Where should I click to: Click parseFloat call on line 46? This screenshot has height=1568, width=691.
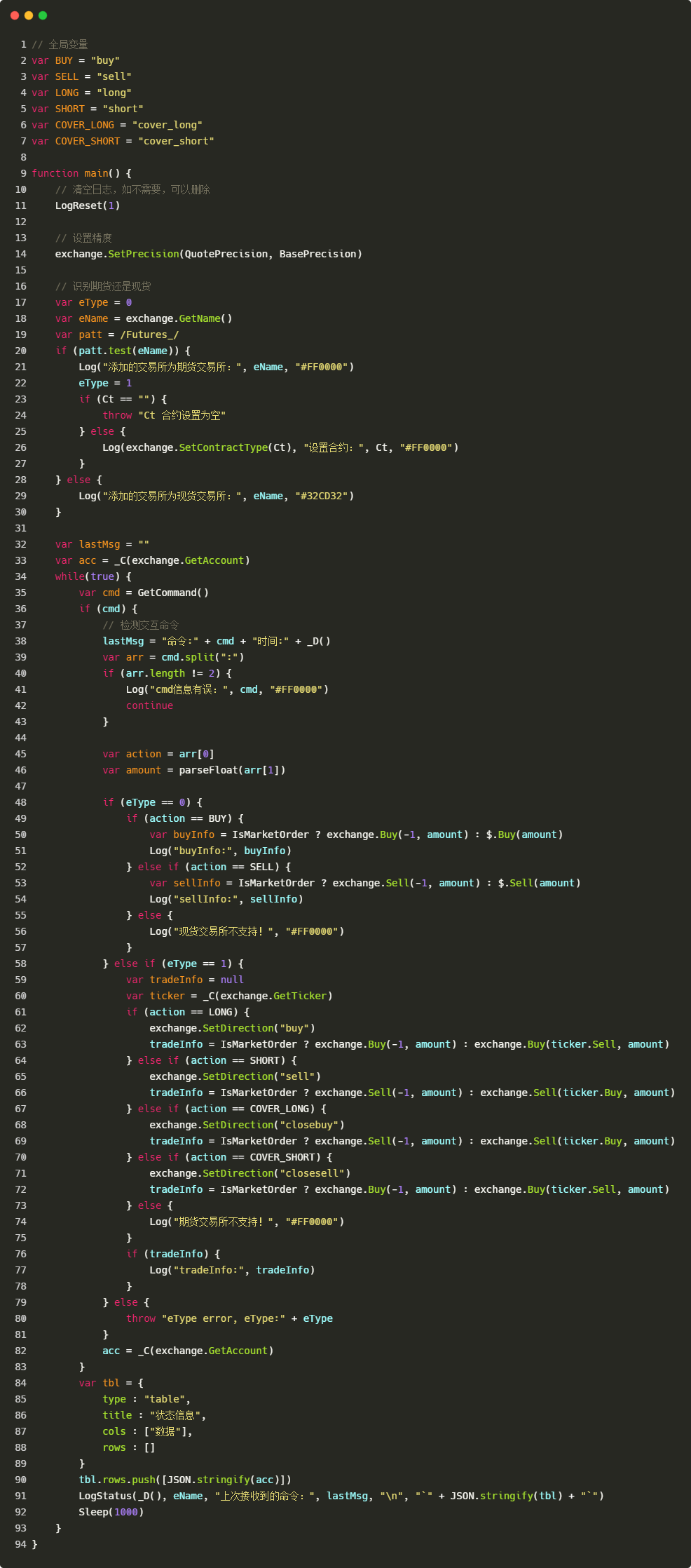pos(232,770)
